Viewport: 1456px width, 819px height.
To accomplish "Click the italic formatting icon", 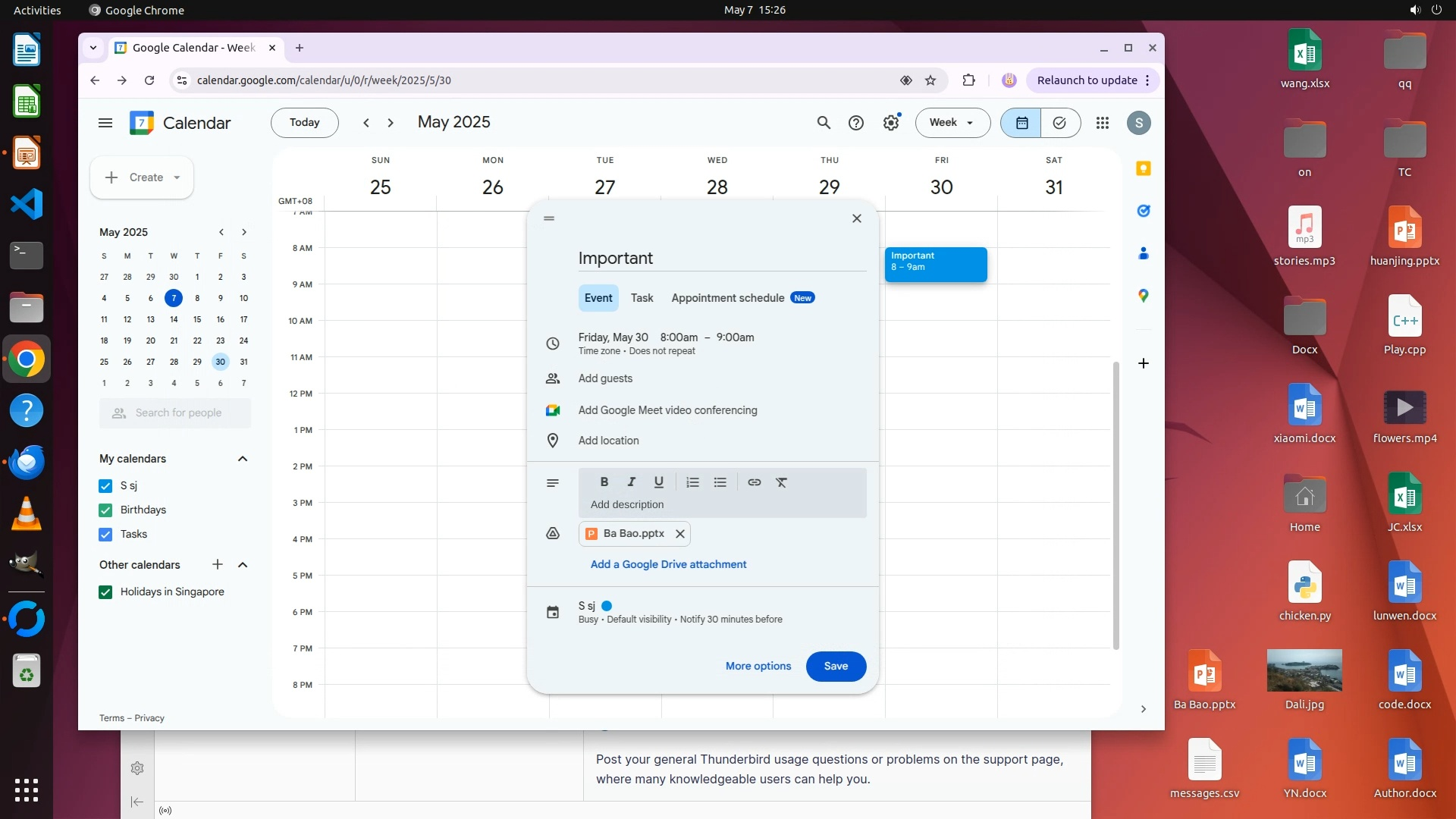I will [x=631, y=482].
